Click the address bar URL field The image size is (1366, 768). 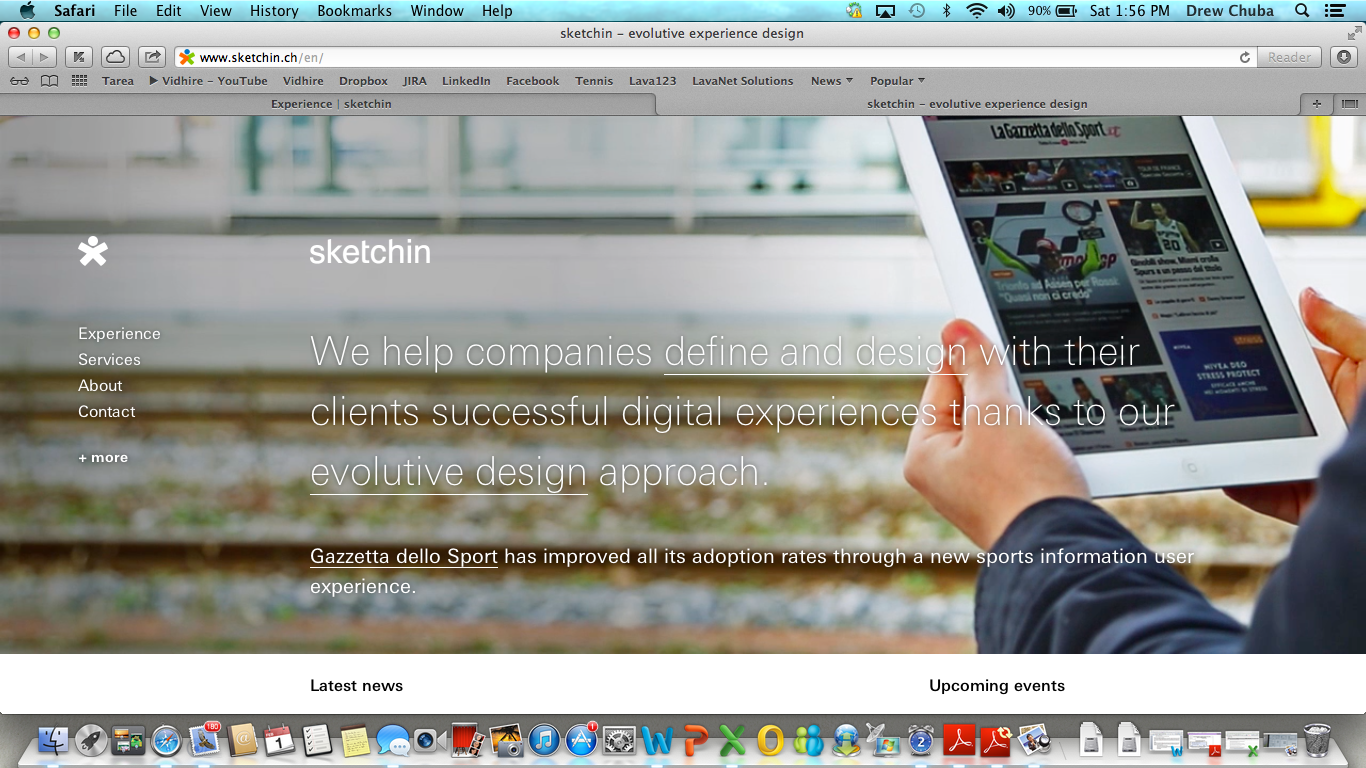tap(700, 57)
